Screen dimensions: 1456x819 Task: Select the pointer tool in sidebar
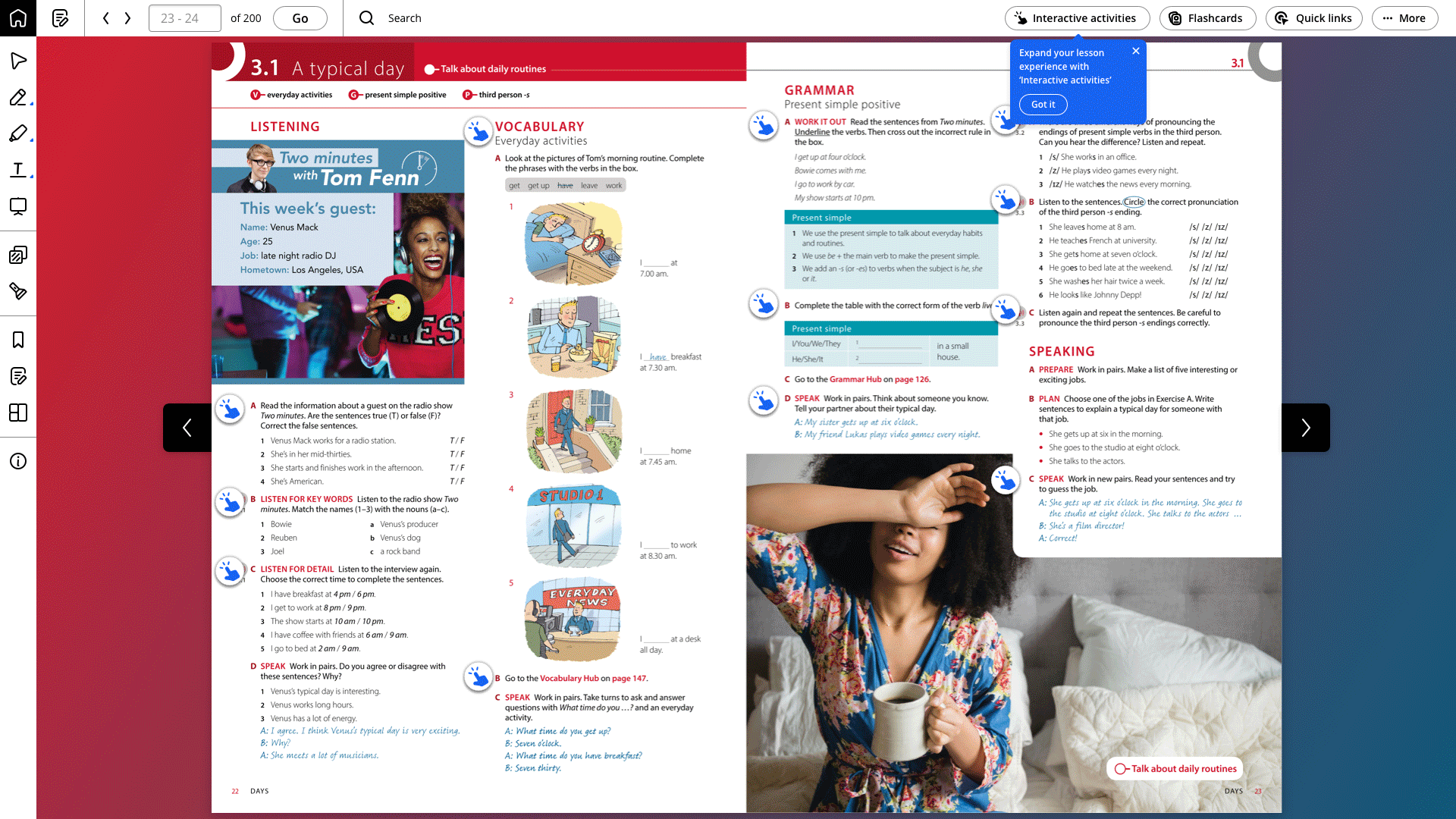click(18, 61)
